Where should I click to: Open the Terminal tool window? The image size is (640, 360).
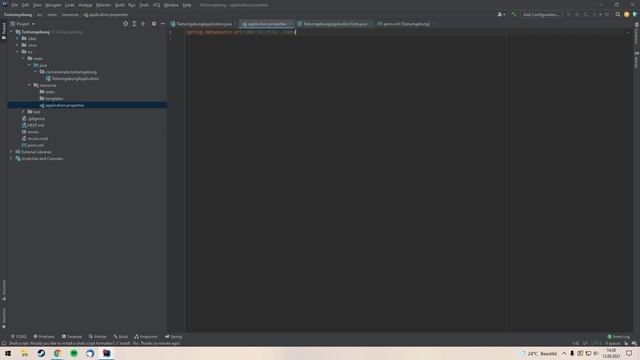coord(72,337)
